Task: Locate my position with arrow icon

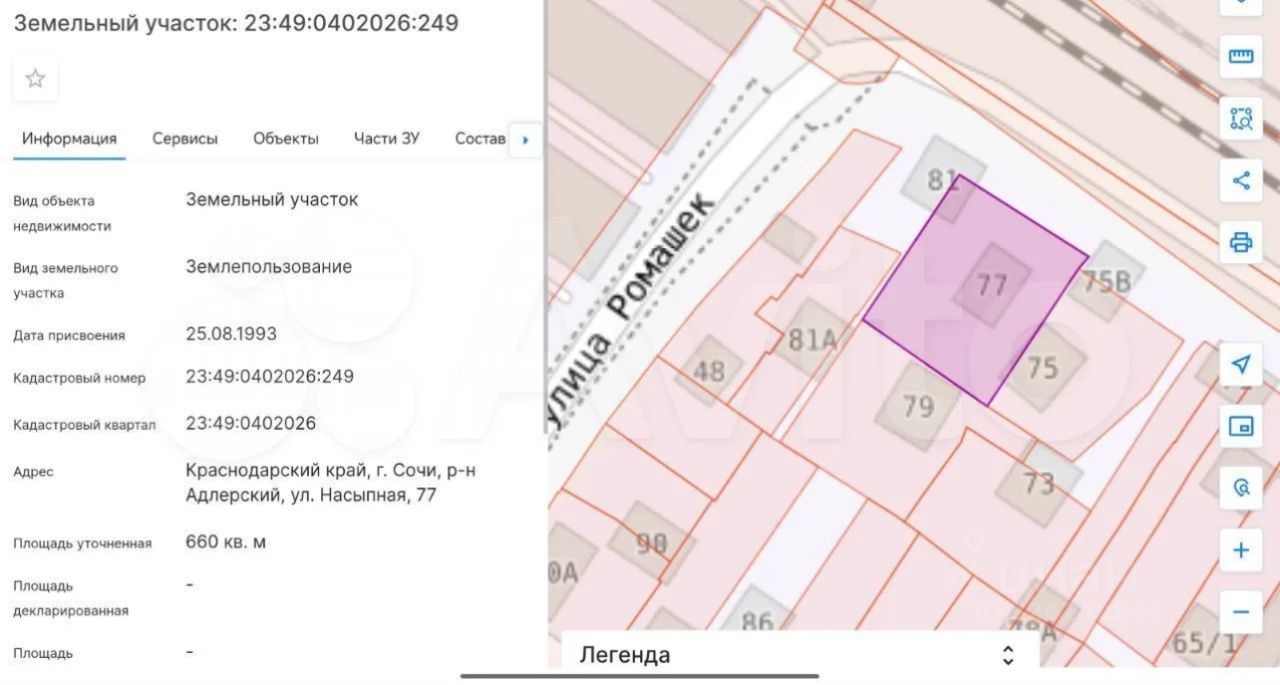Action: point(1241,364)
